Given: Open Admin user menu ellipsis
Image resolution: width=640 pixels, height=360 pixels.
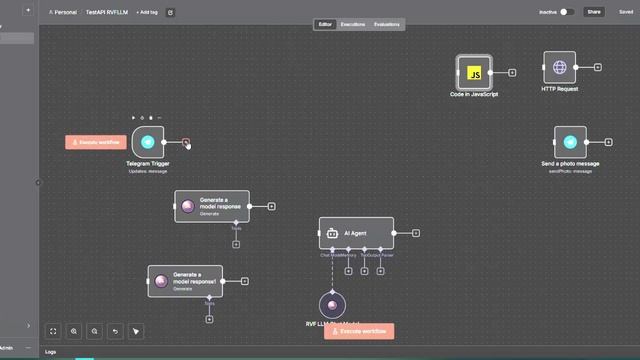Looking at the screenshot, I should pos(28,348).
